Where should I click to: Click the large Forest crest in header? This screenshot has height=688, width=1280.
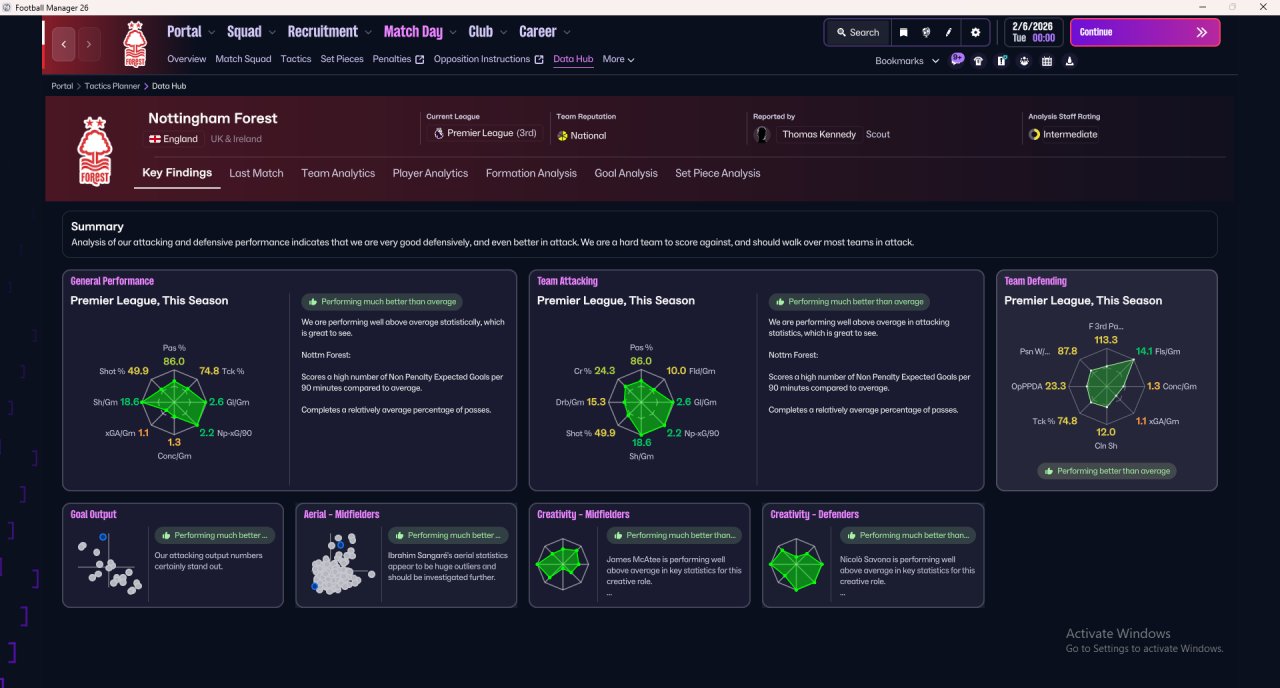point(95,151)
